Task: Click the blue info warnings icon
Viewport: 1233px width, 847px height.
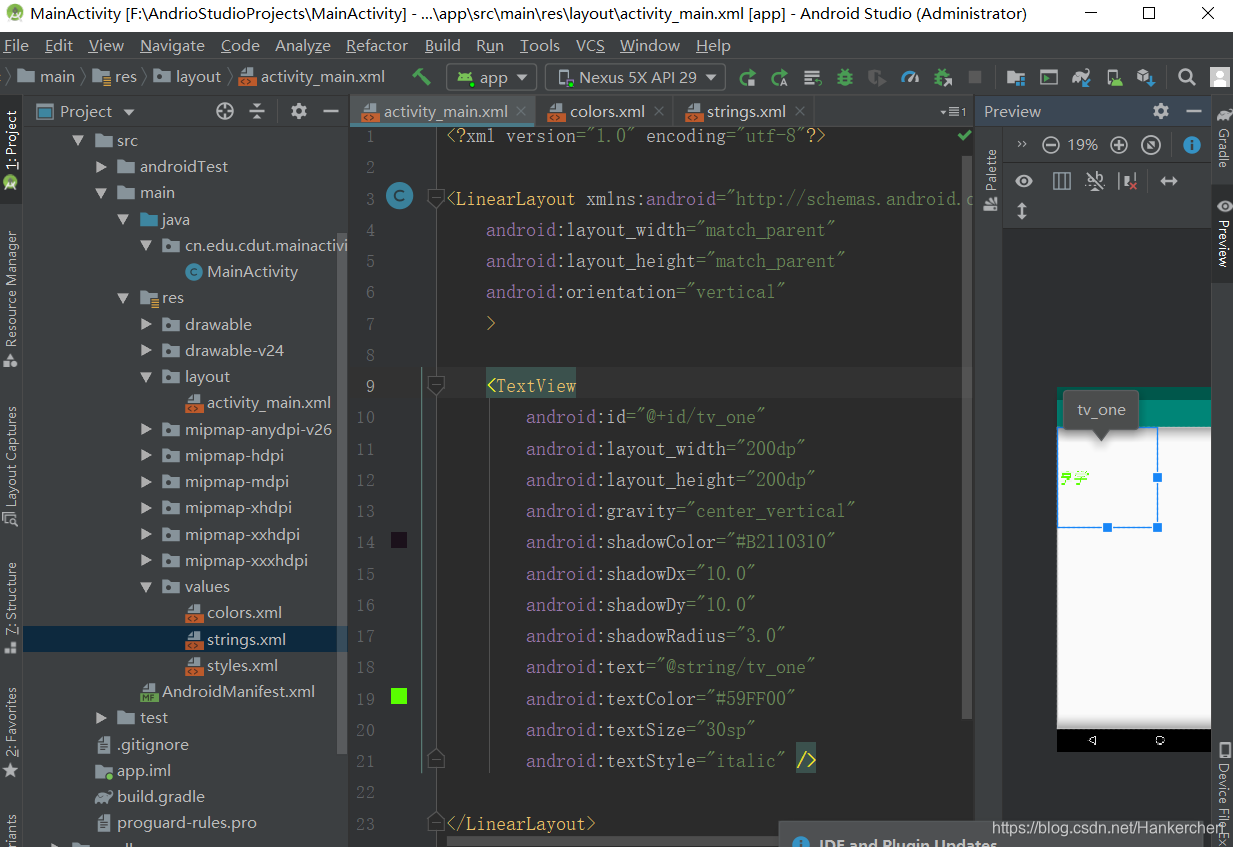Action: [1192, 145]
